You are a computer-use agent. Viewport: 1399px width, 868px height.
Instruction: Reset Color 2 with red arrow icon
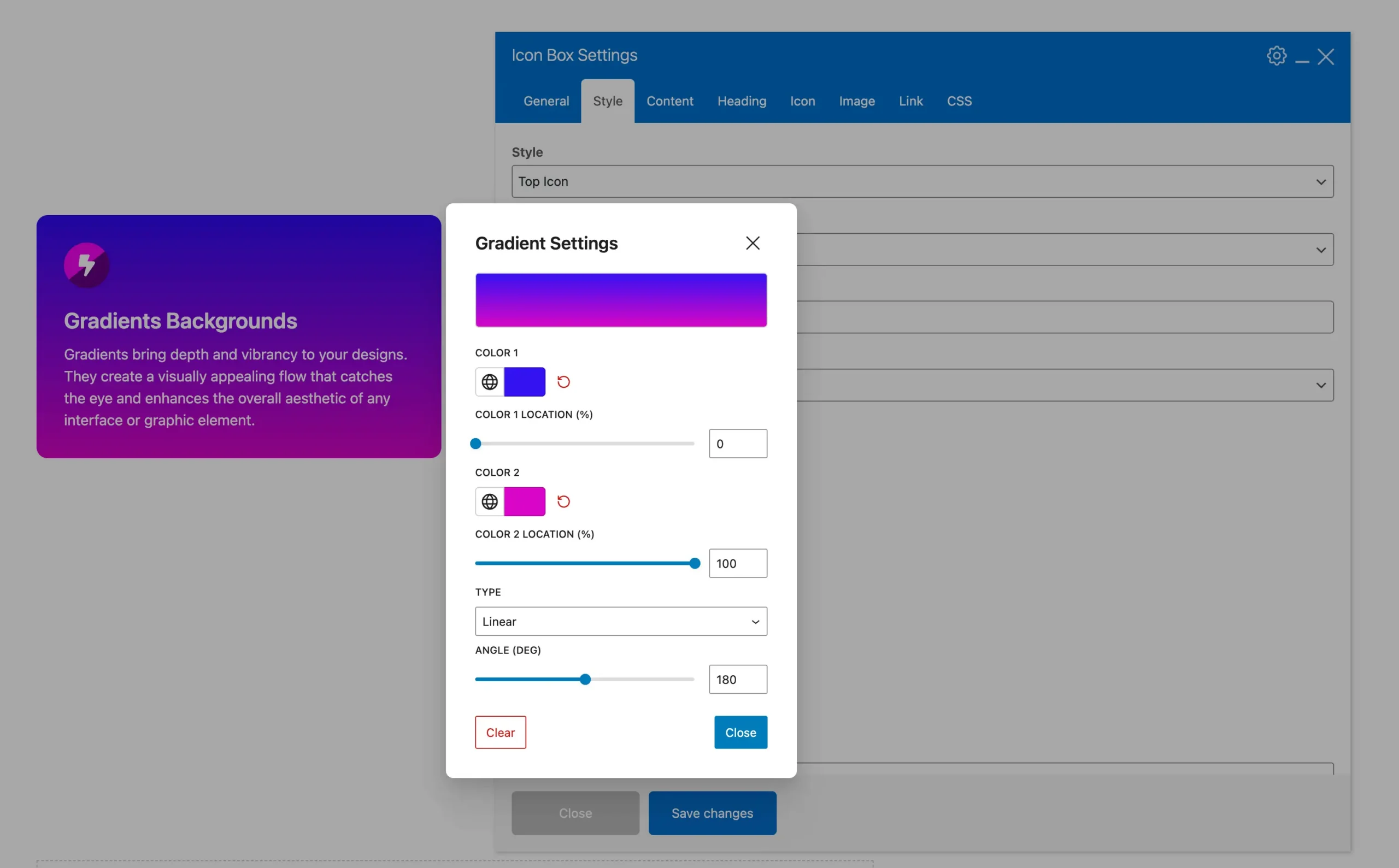(x=563, y=502)
